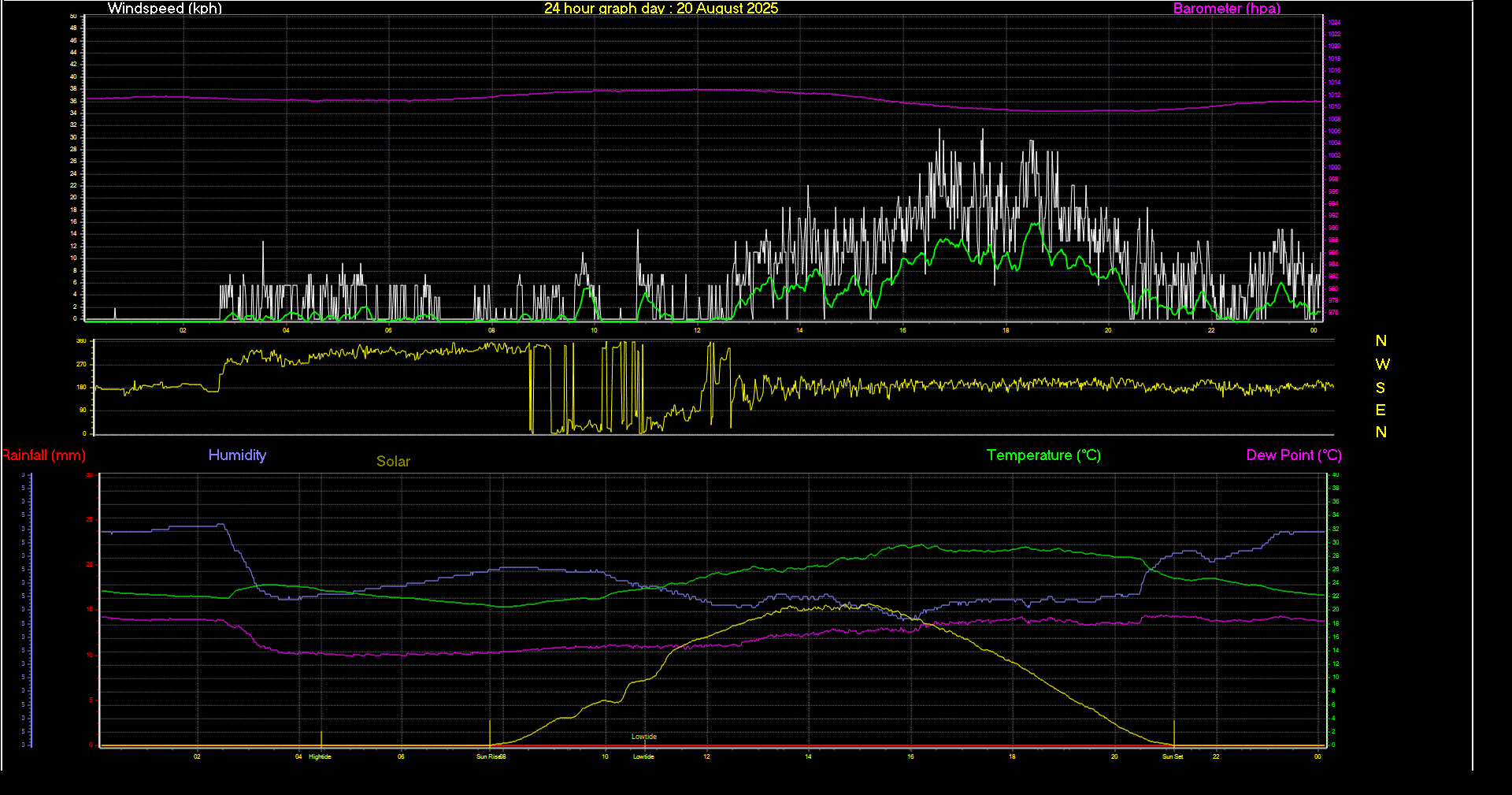Click 180 on wind direction scale
Image resolution: width=1512 pixels, height=795 pixels.
[81, 387]
